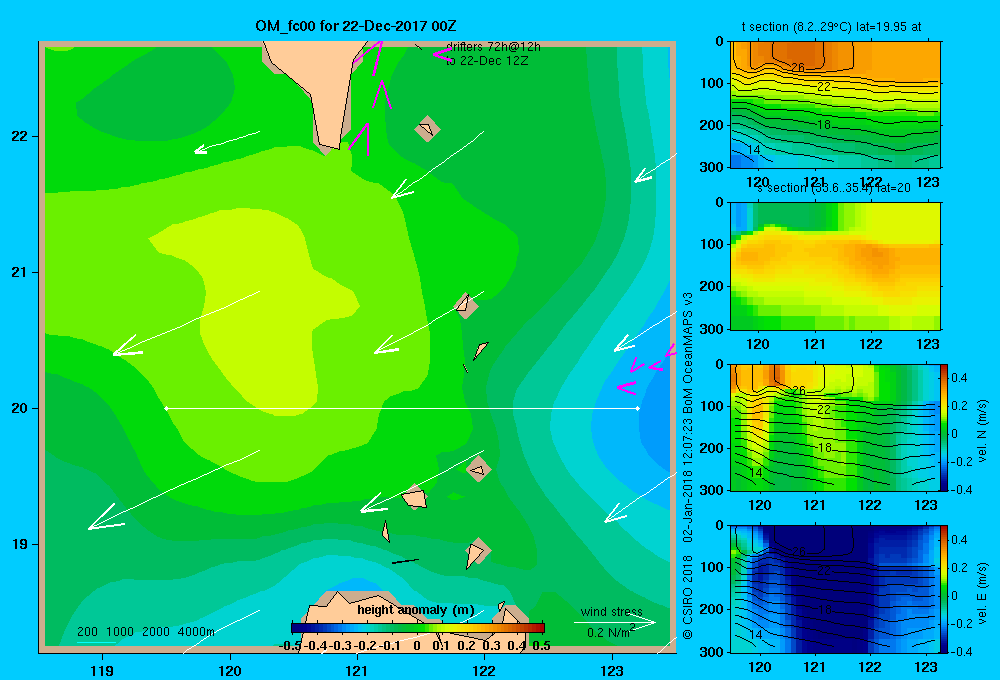Open the temperature section plot
1000x680 pixels.
point(835,104)
